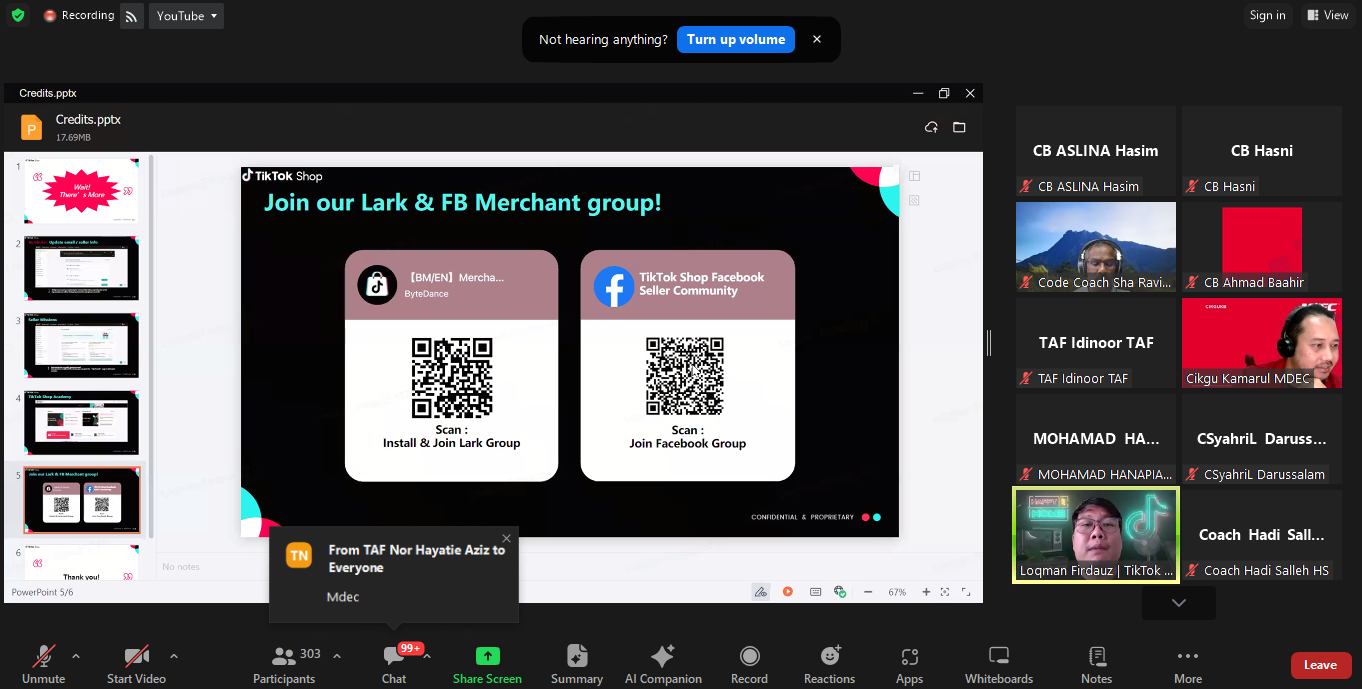The width and height of the screenshot is (1362, 689).
Task: Select CB Ahmad Baahir video tile
Action: [x=1262, y=247]
